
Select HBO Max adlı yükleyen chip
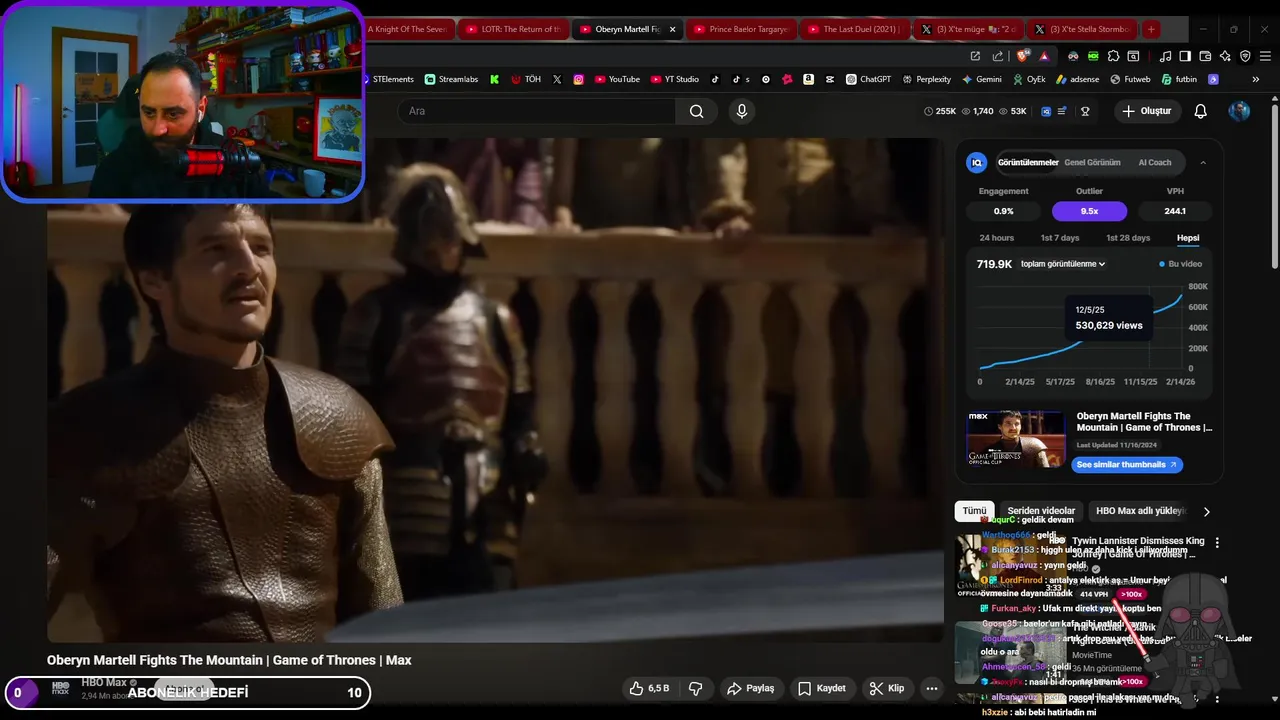coord(1140,511)
